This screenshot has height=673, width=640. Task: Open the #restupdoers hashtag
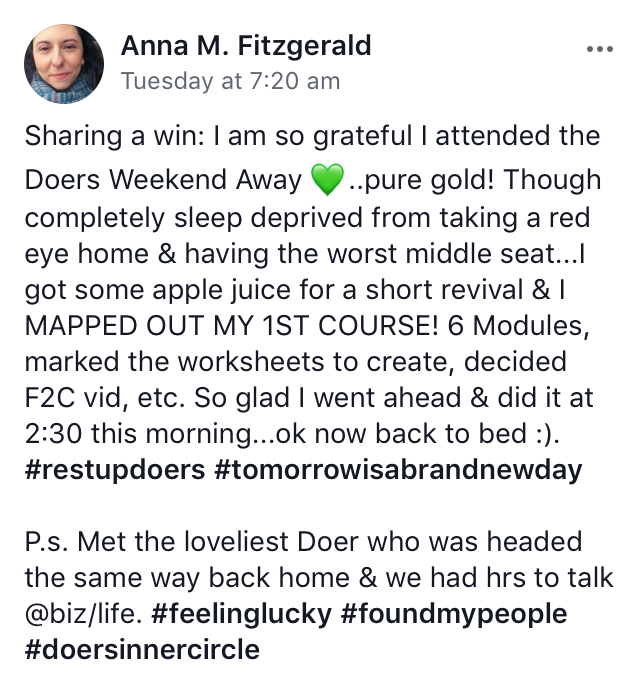[x=111, y=469]
